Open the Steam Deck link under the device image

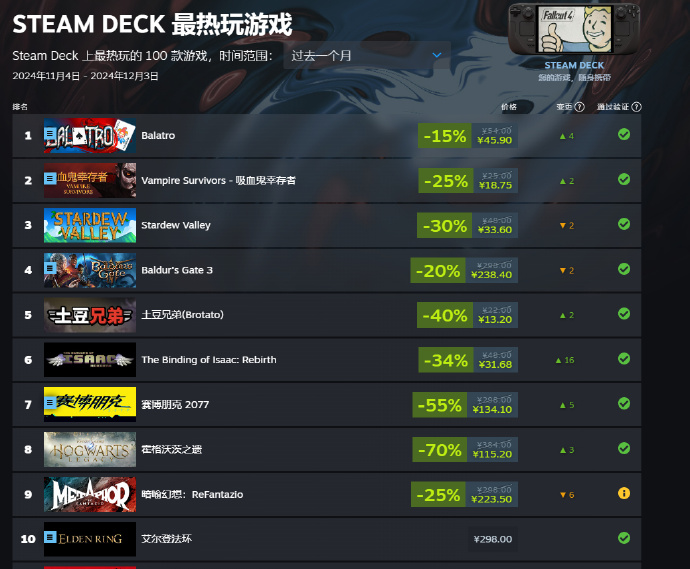[x=574, y=66]
